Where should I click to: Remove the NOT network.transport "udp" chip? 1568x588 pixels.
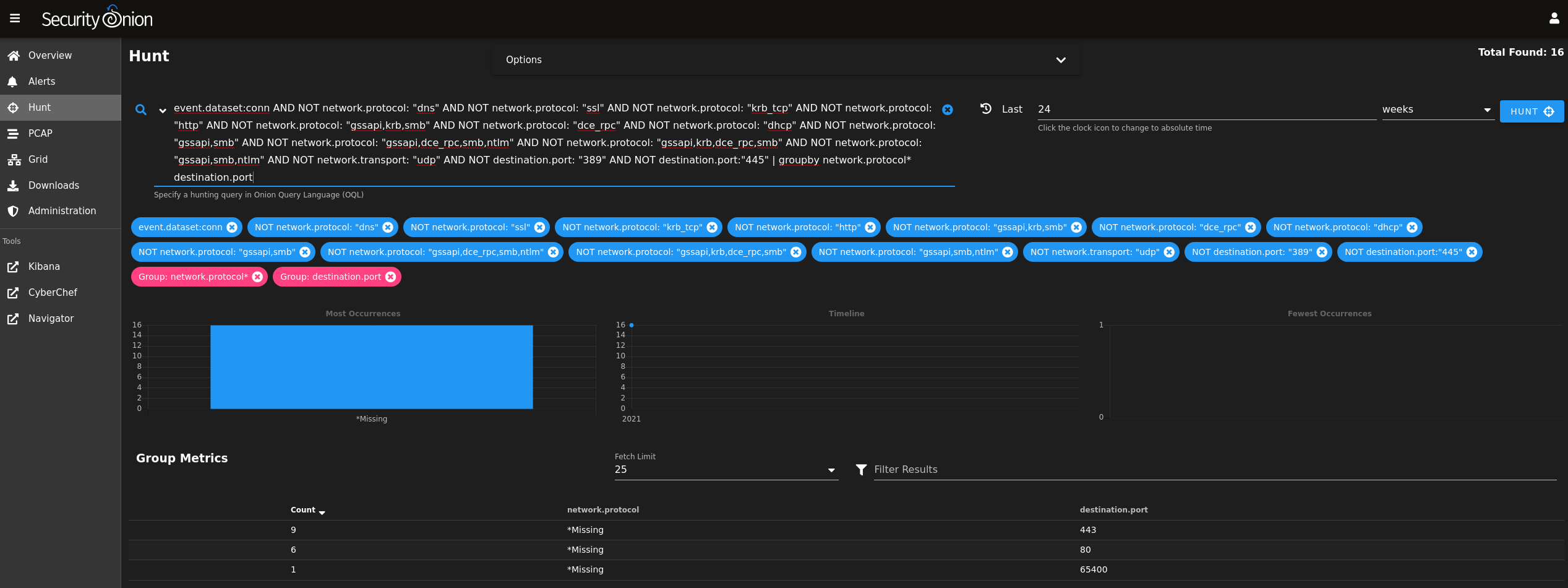point(1169,252)
